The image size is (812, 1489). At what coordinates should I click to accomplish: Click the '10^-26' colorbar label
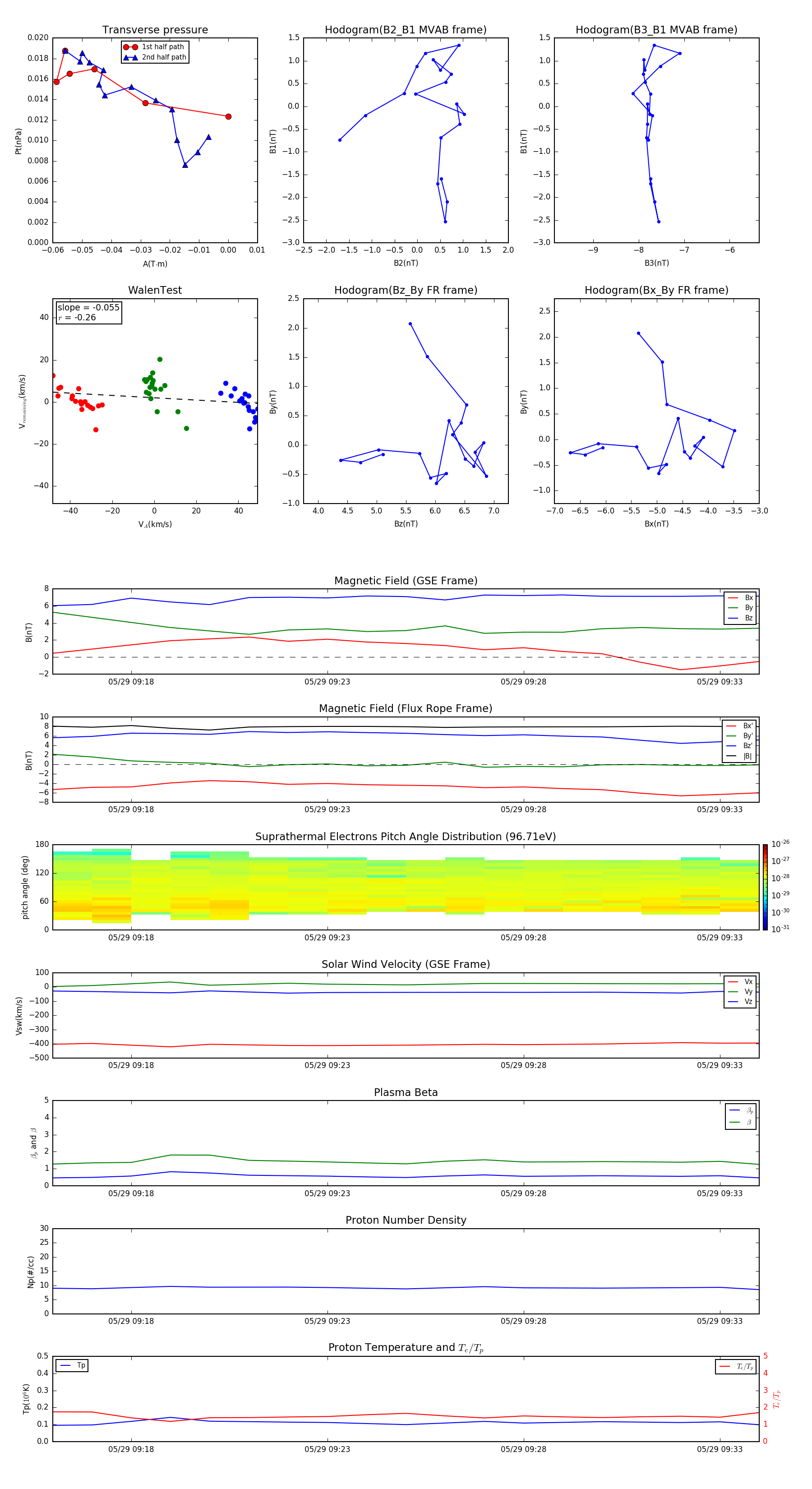[780, 844]
